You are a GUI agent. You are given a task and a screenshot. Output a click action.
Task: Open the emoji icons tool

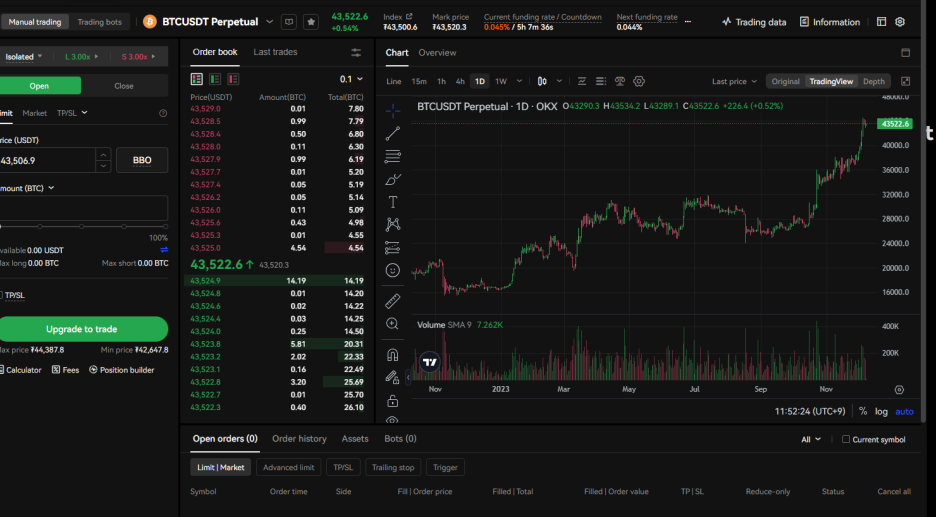(x=393, y=270)
